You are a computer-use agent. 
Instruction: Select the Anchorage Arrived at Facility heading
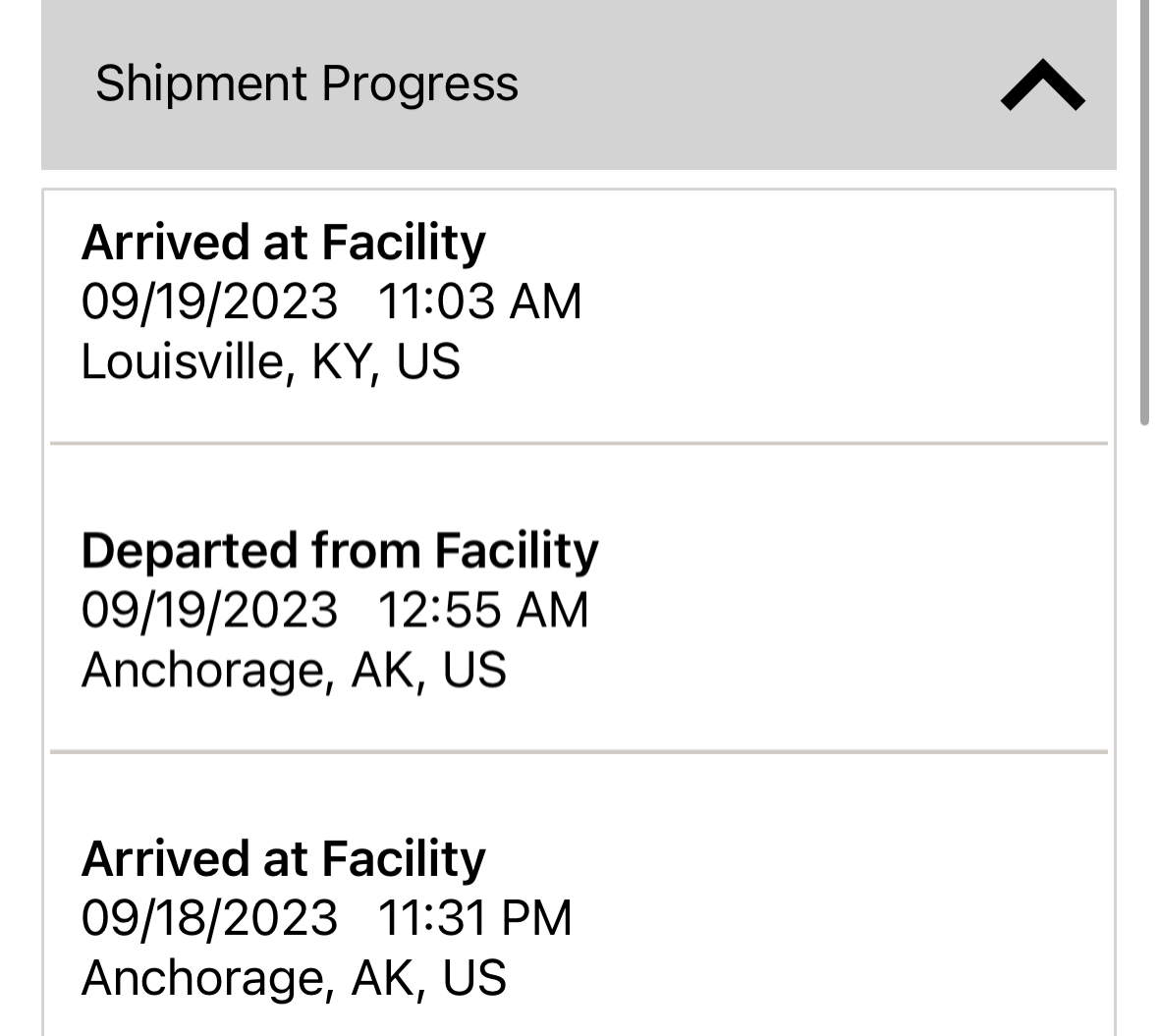point(284,860)
